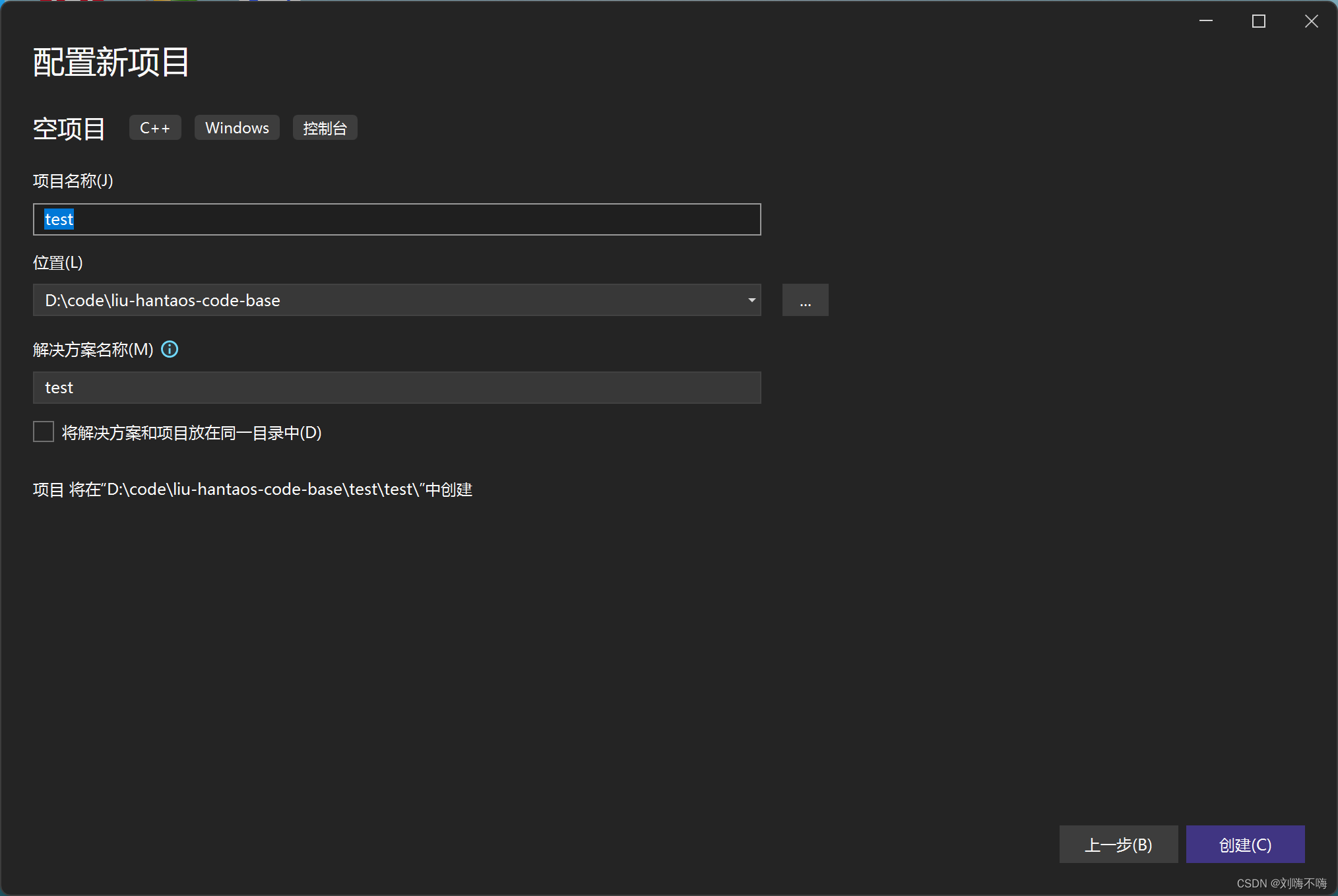Click the C++ language tag
The height and width of the screenshot is (896, 1338).
[155, 128]
